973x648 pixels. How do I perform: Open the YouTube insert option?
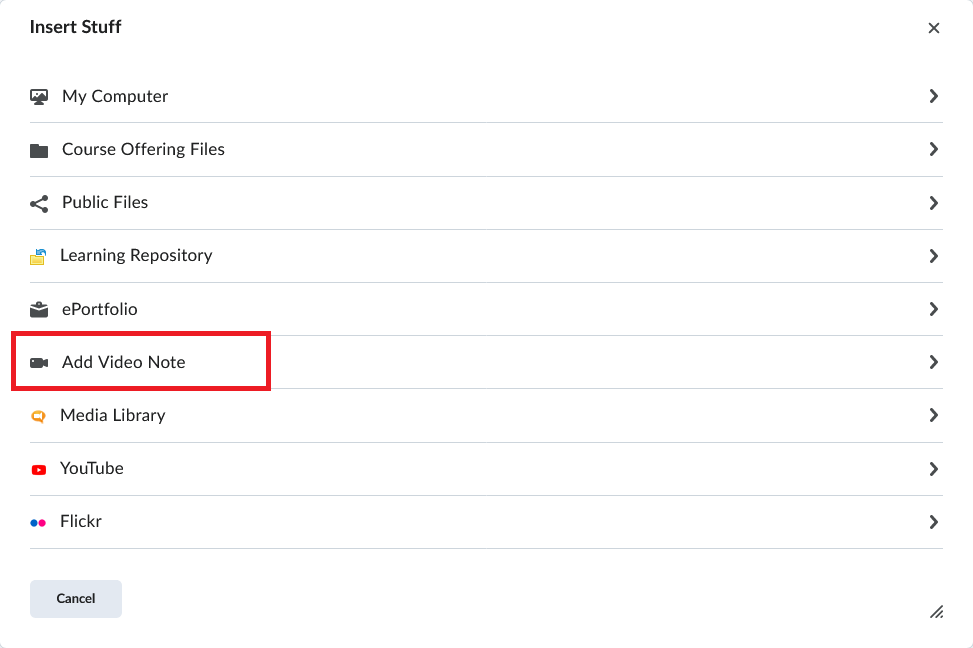pos(92,468)
